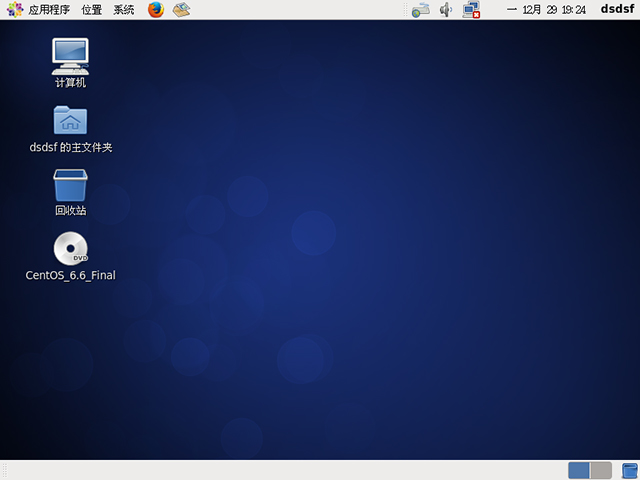Open the volume control speaker icon
The height and width of the screenshot is (480, 640).
(x=446, y=9)
